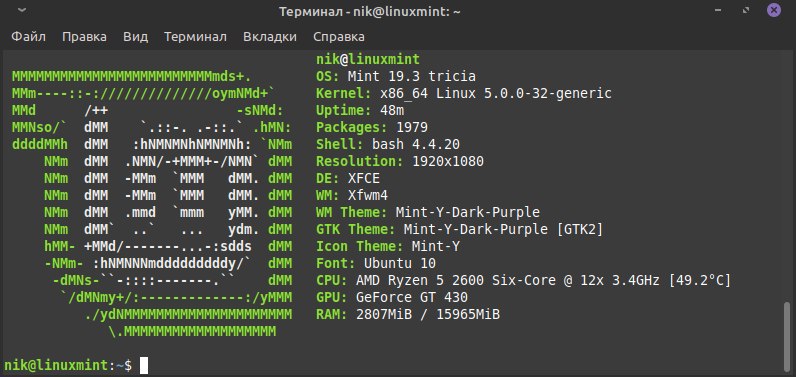796x377 pixels.
Task: Open the Файл menu
Action: tap(28, 37)
